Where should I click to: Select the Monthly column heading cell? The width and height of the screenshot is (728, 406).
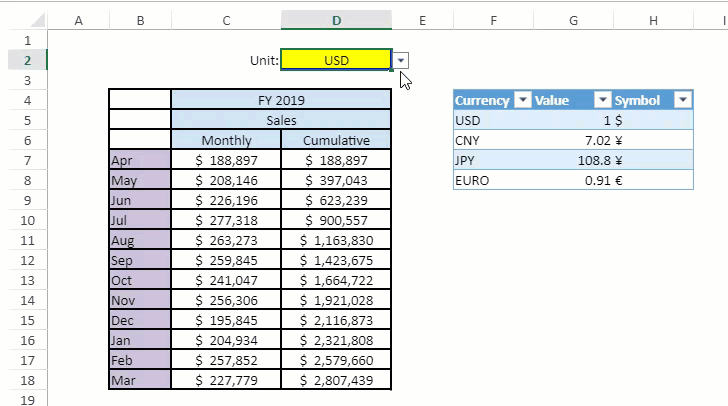[226, 140]
